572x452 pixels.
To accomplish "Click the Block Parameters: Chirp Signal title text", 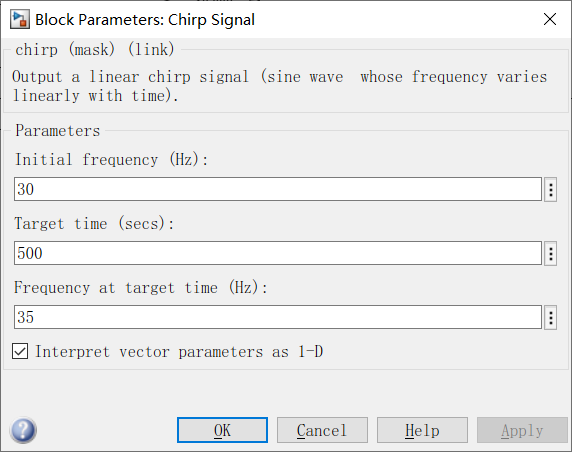I will tap(145, 20).
